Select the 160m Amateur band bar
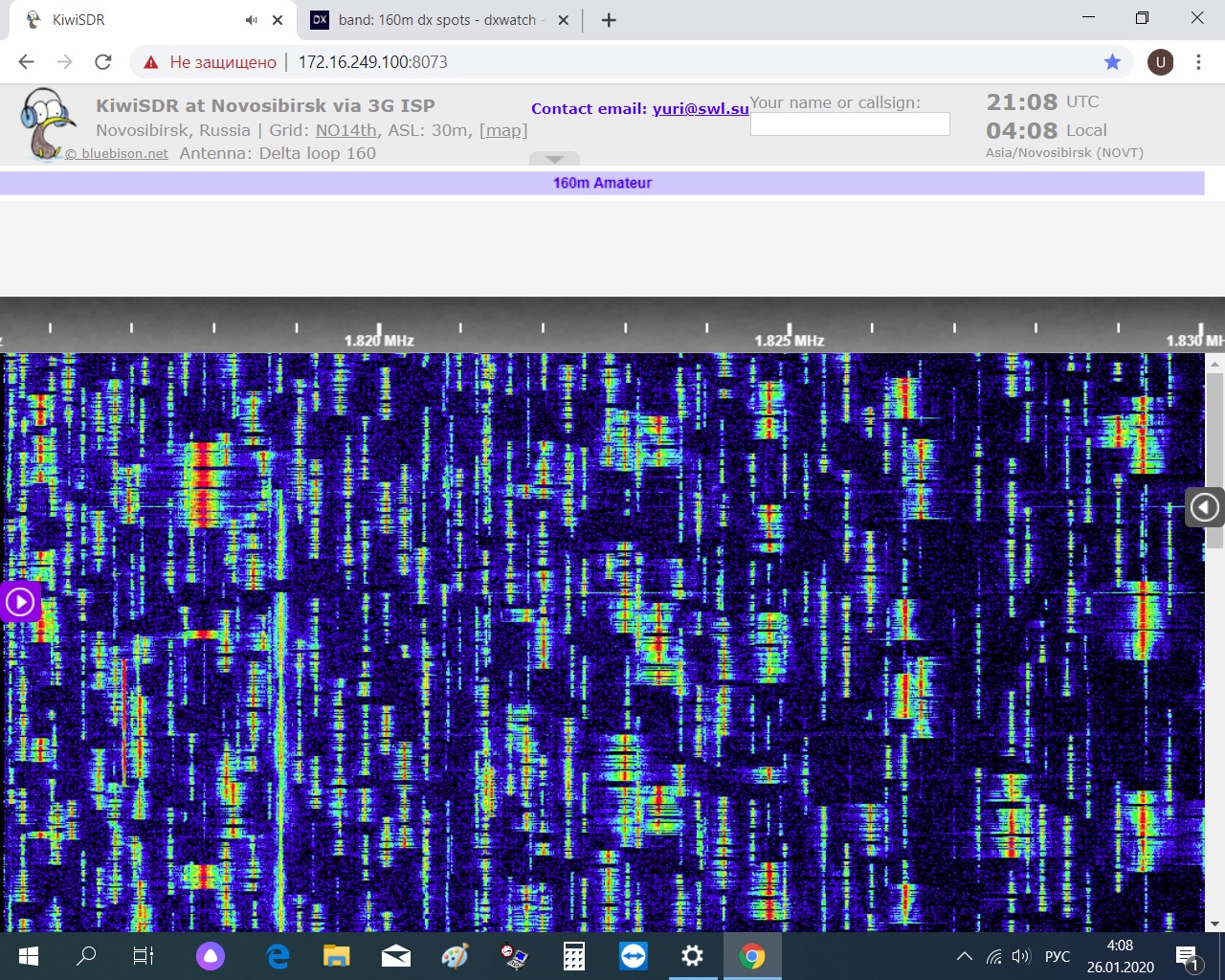This screenshot has width=1225, height=980. point(602,183)
